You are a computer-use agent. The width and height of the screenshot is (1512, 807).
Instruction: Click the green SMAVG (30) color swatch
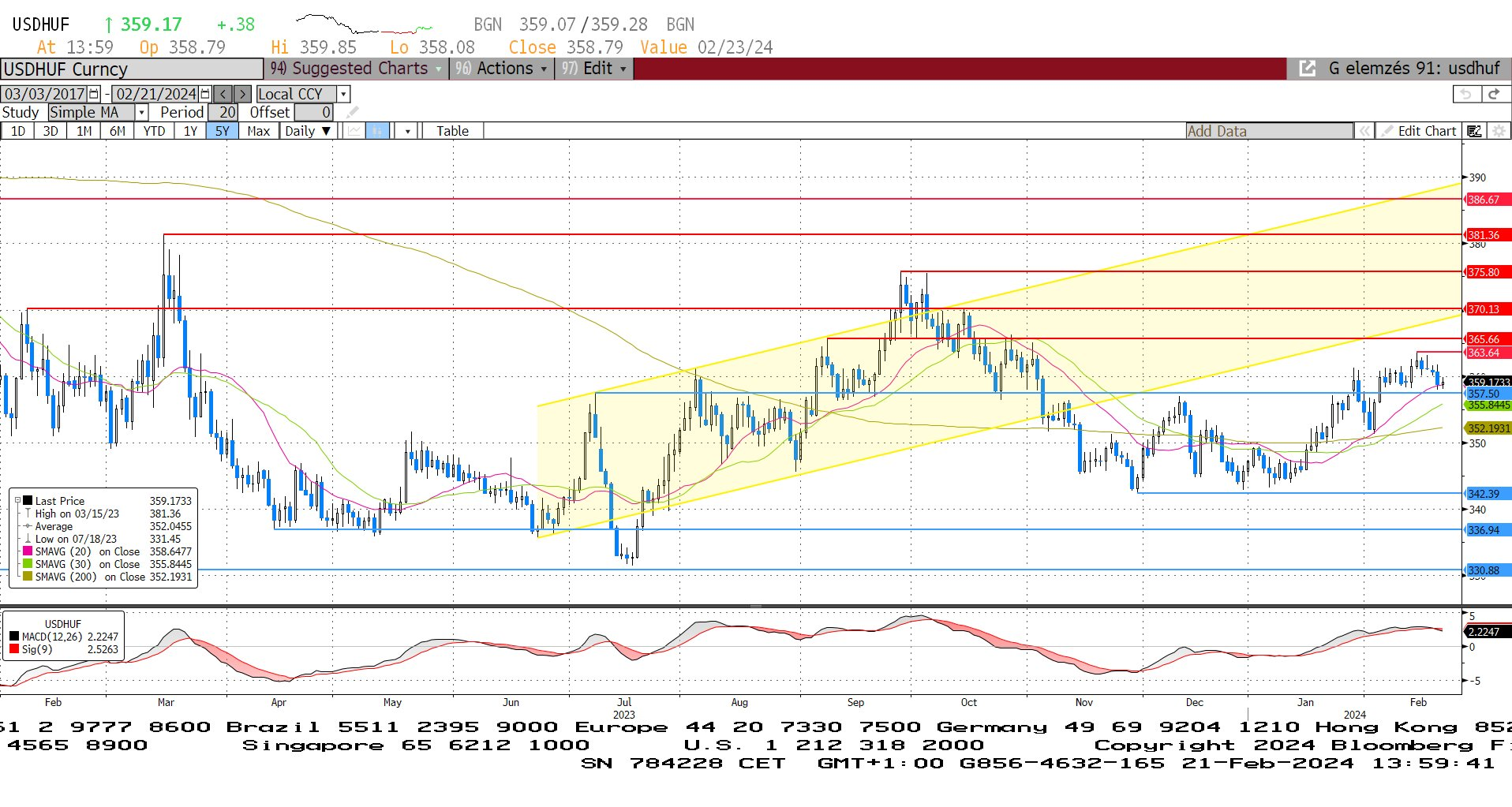tap(28, 564)
